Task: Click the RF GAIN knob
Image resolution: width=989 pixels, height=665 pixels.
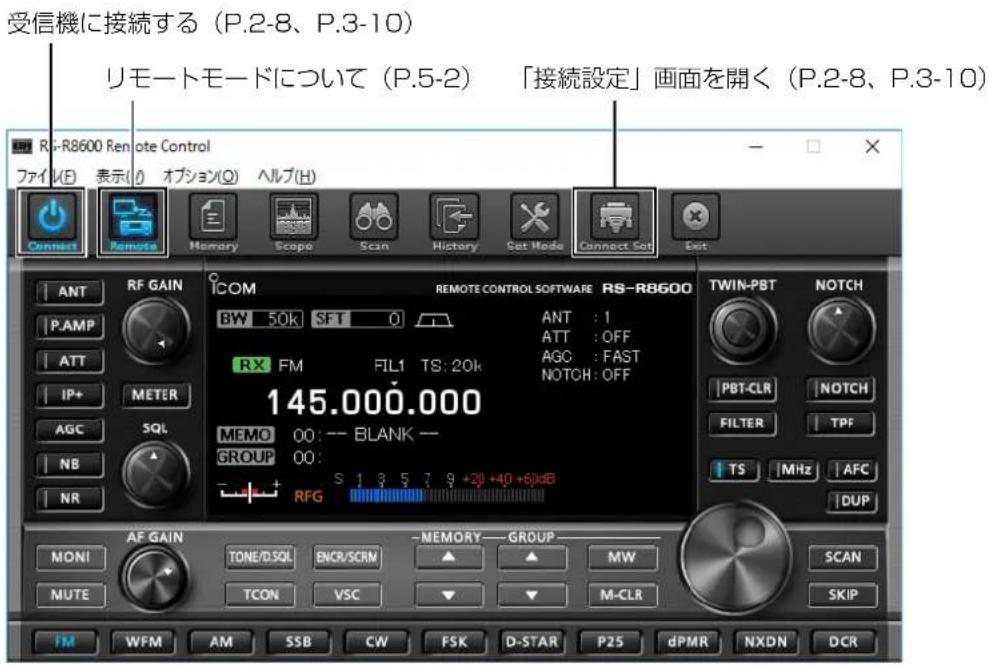Action: (155, 330)
